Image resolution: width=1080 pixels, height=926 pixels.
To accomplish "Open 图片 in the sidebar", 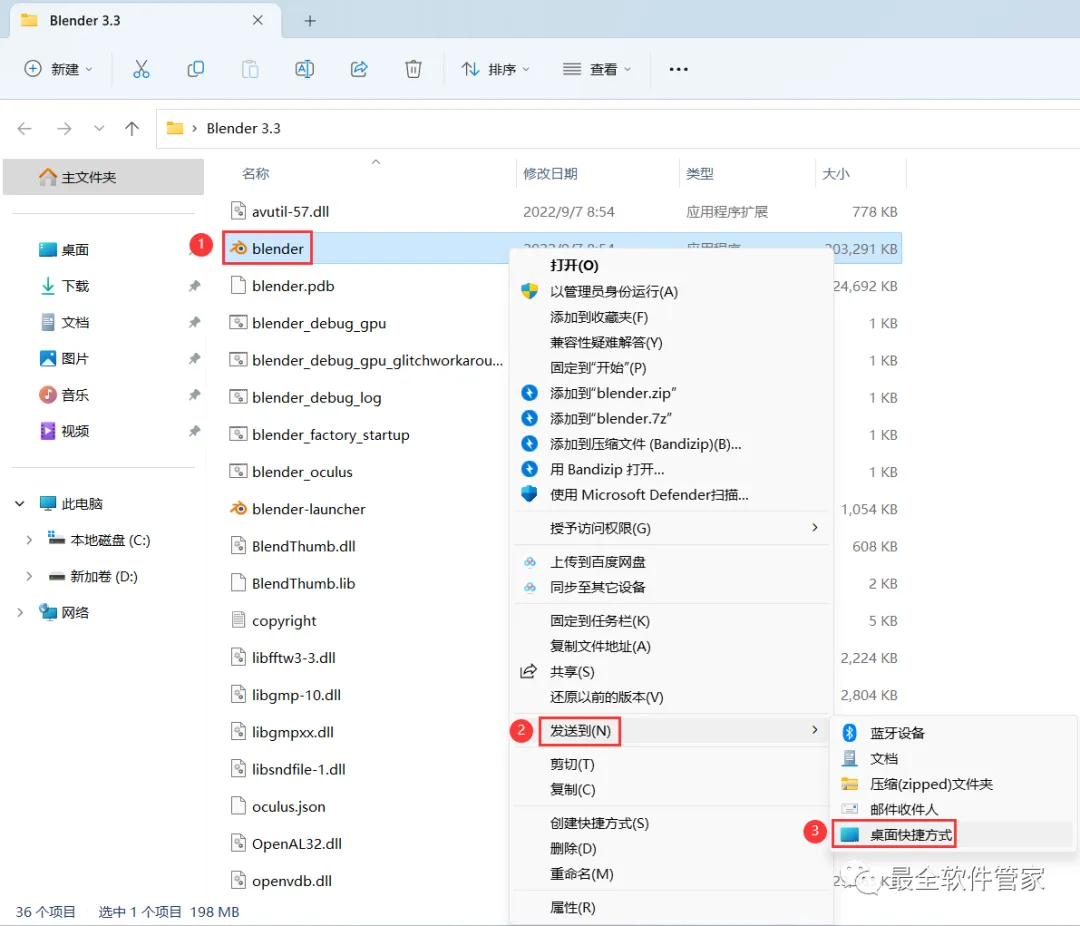I will (75, 359).
